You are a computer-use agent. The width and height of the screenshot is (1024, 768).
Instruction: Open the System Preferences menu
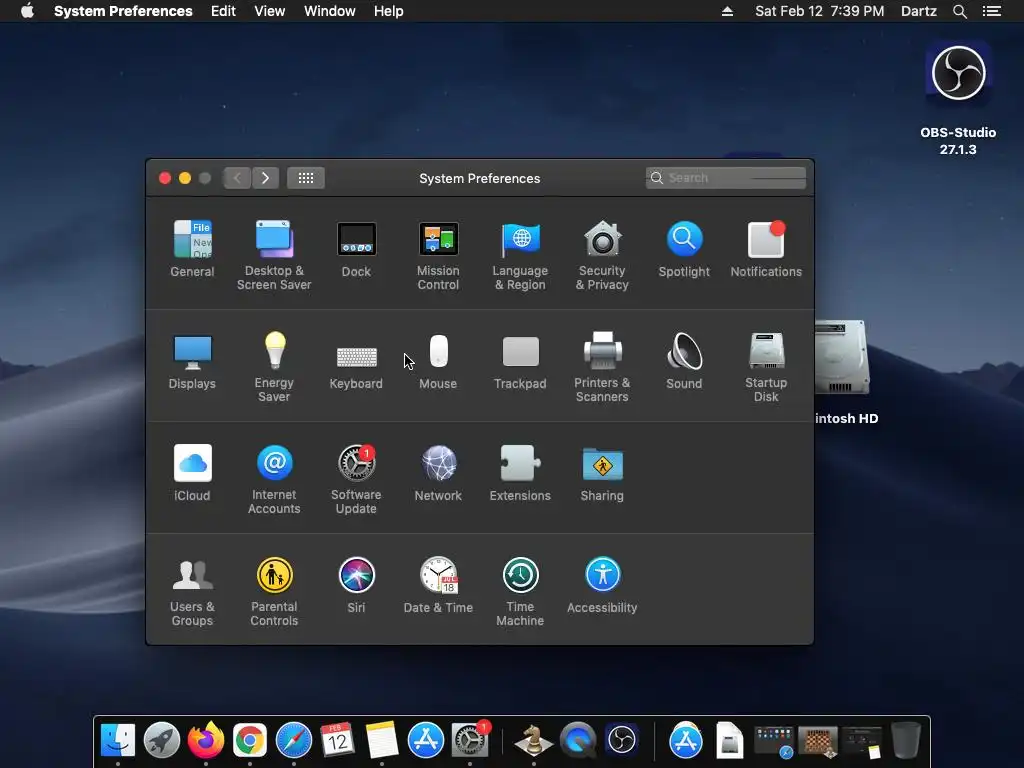(123, 11)
